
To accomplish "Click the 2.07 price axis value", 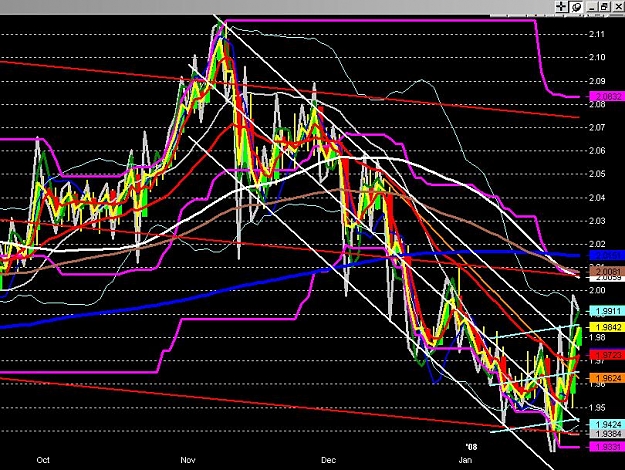I will point(597,128).
